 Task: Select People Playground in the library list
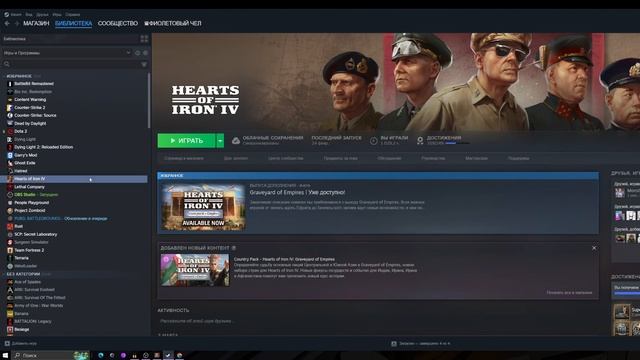(x=32, y=202)
